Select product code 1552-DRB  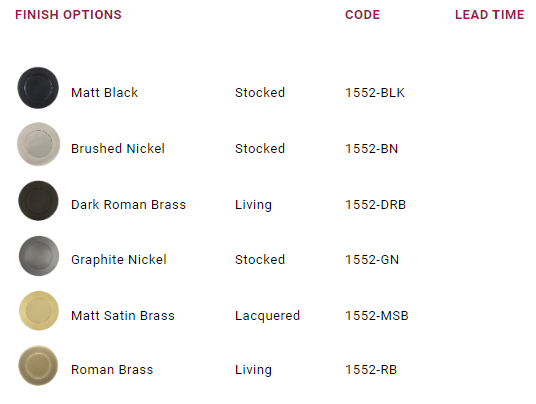(376, 205)
